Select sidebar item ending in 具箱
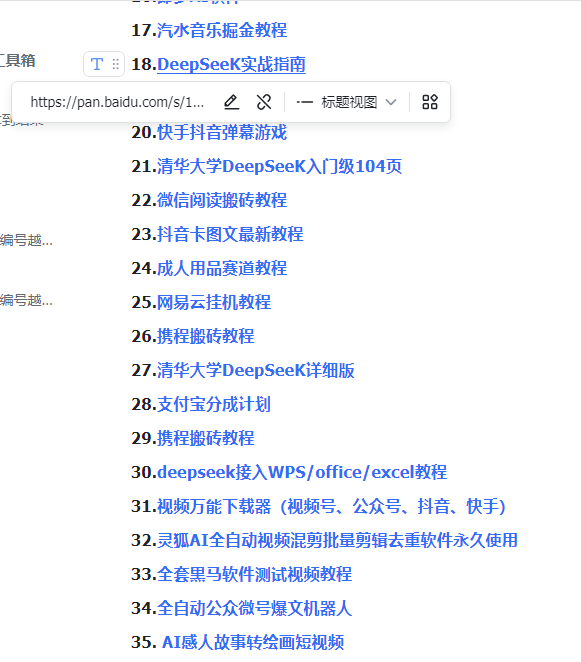This screenshot has width=581, height=662. (17, 61)
